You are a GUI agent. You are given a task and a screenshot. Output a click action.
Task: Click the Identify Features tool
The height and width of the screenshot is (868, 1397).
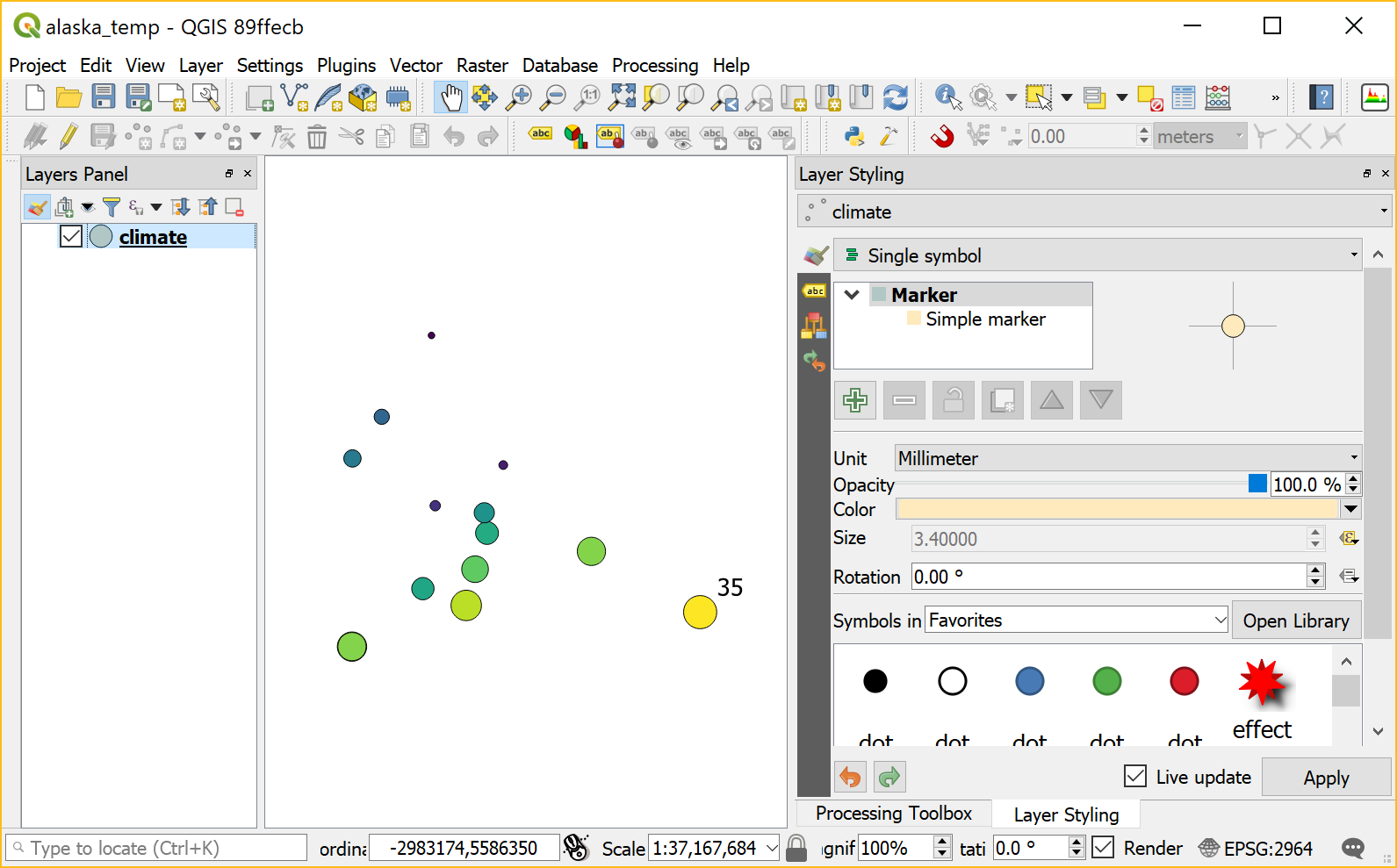[x=947, y=97]
